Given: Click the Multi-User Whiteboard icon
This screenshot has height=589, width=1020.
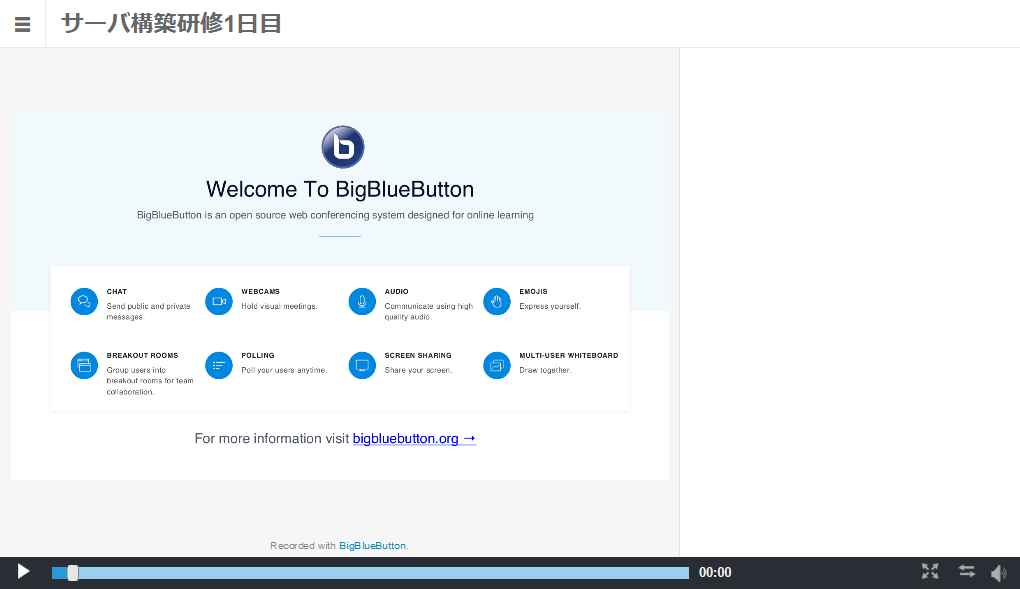Looking at the screenshot, I should tap(497, 365).
